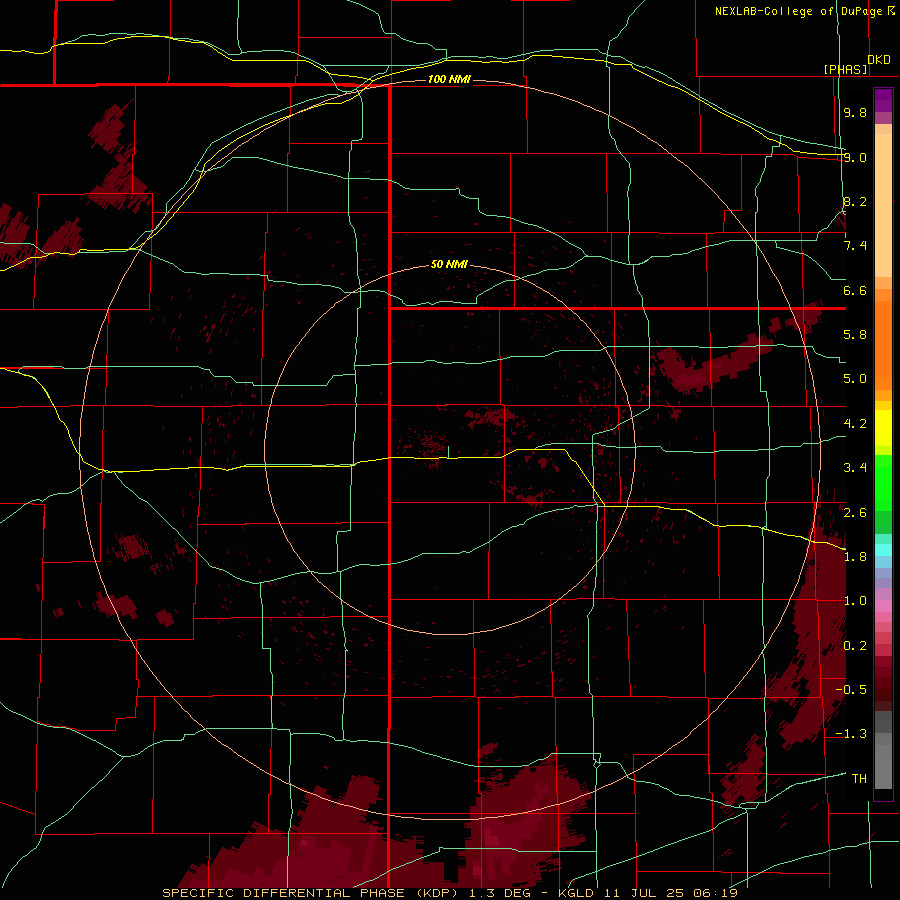Viewport: 900px width, 900px height.
Task: Click the bright green band on the color scale
Action: coord(883,482)
